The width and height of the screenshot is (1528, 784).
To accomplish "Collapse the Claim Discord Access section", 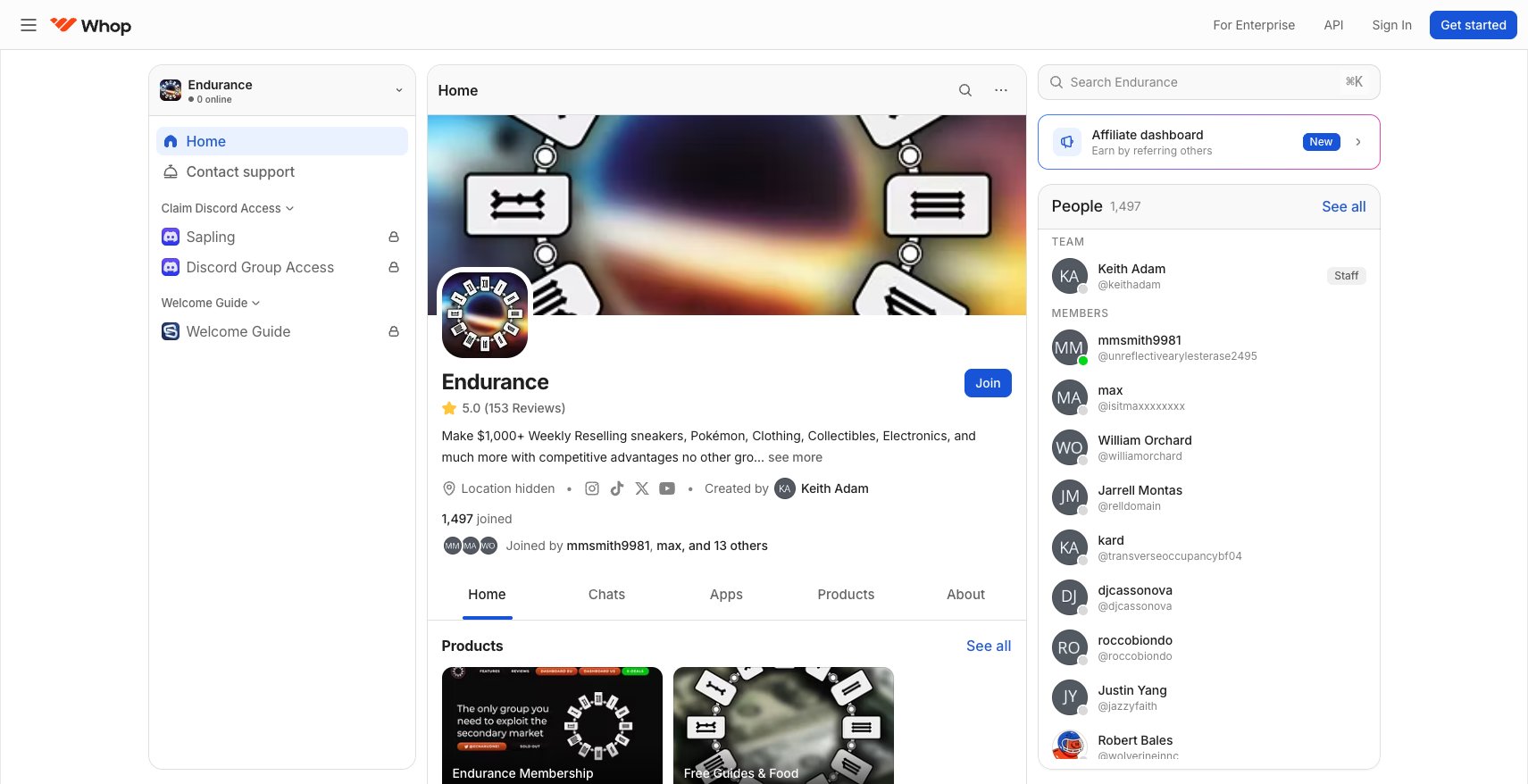I will pos(227,208).
